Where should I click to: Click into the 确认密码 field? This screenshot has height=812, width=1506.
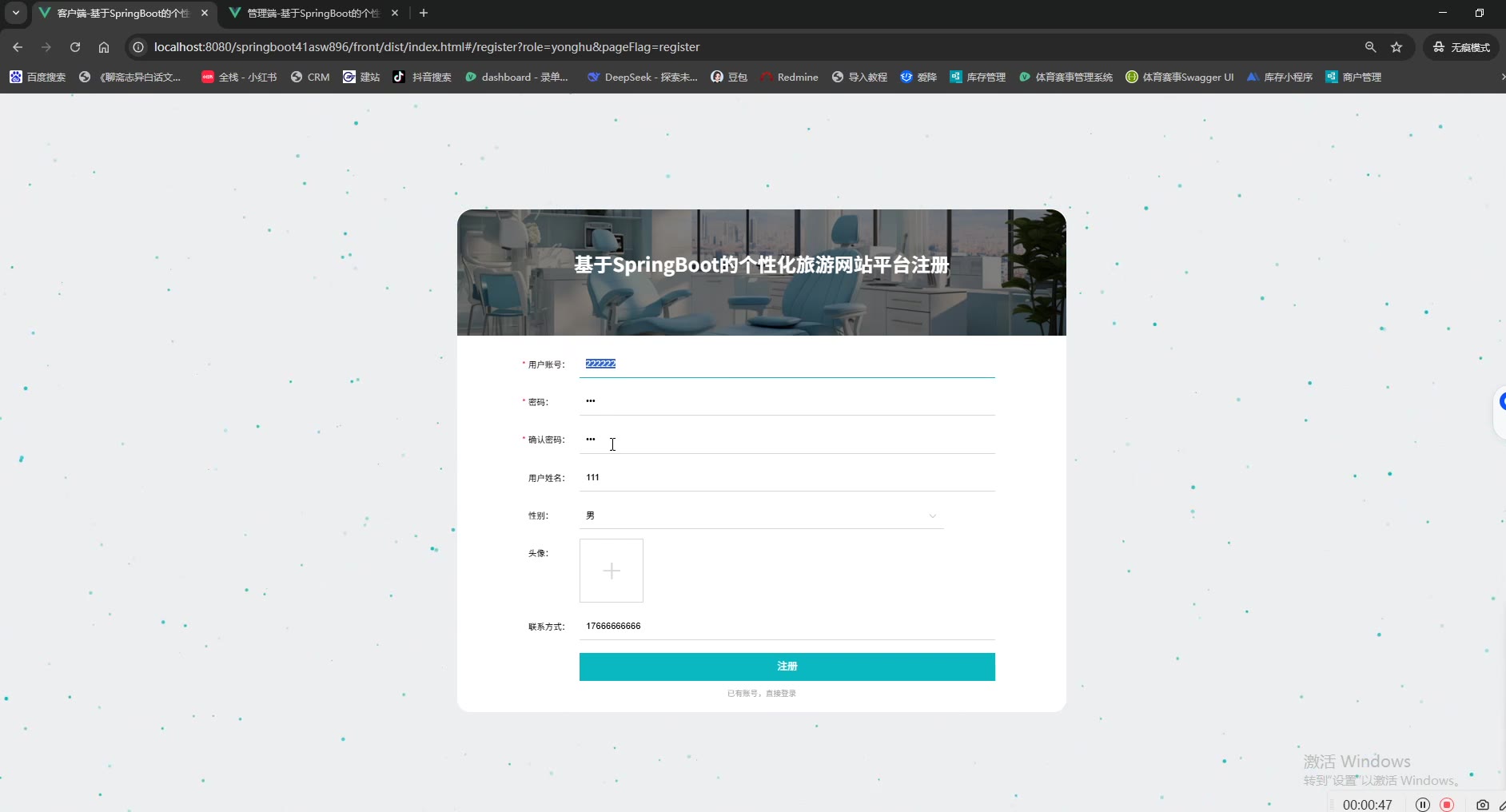point(787,440)
